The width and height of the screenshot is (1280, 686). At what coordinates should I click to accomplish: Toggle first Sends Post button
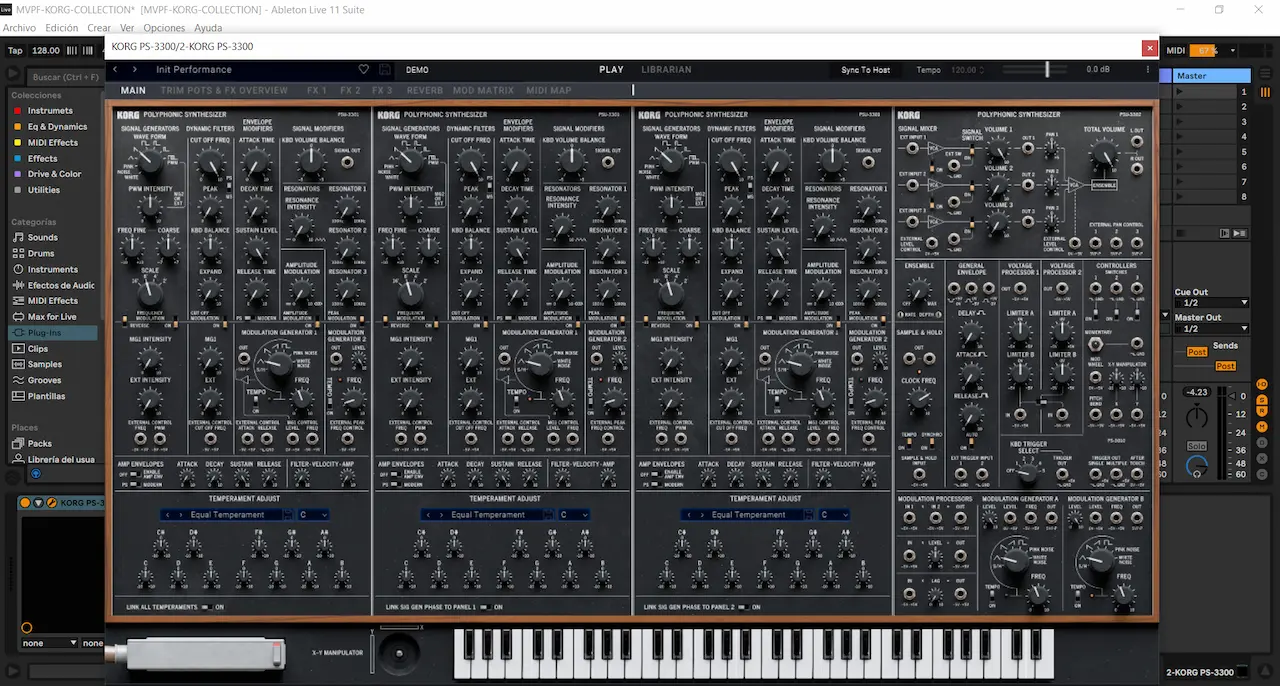pyautogui.click(x=1197, y=352)
